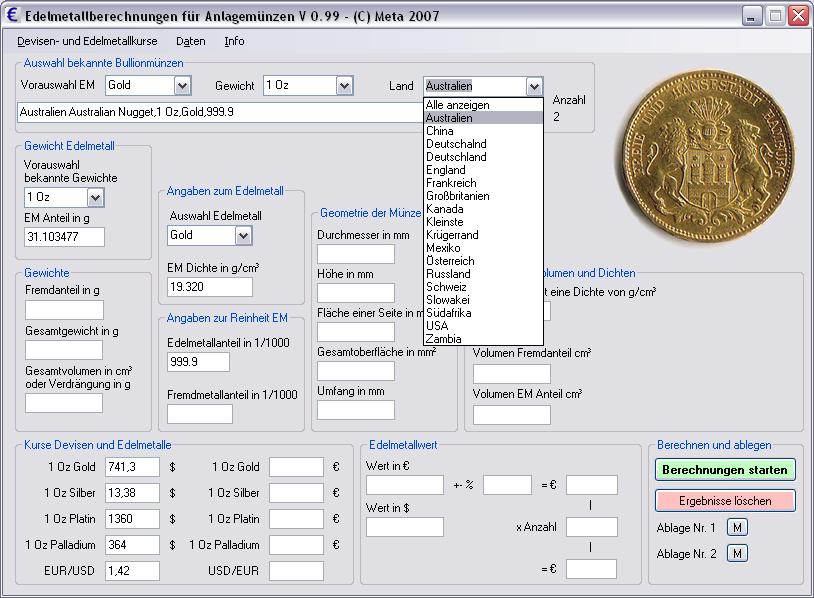Open the Info menu
814x598 pixels.
click(234, 41)
